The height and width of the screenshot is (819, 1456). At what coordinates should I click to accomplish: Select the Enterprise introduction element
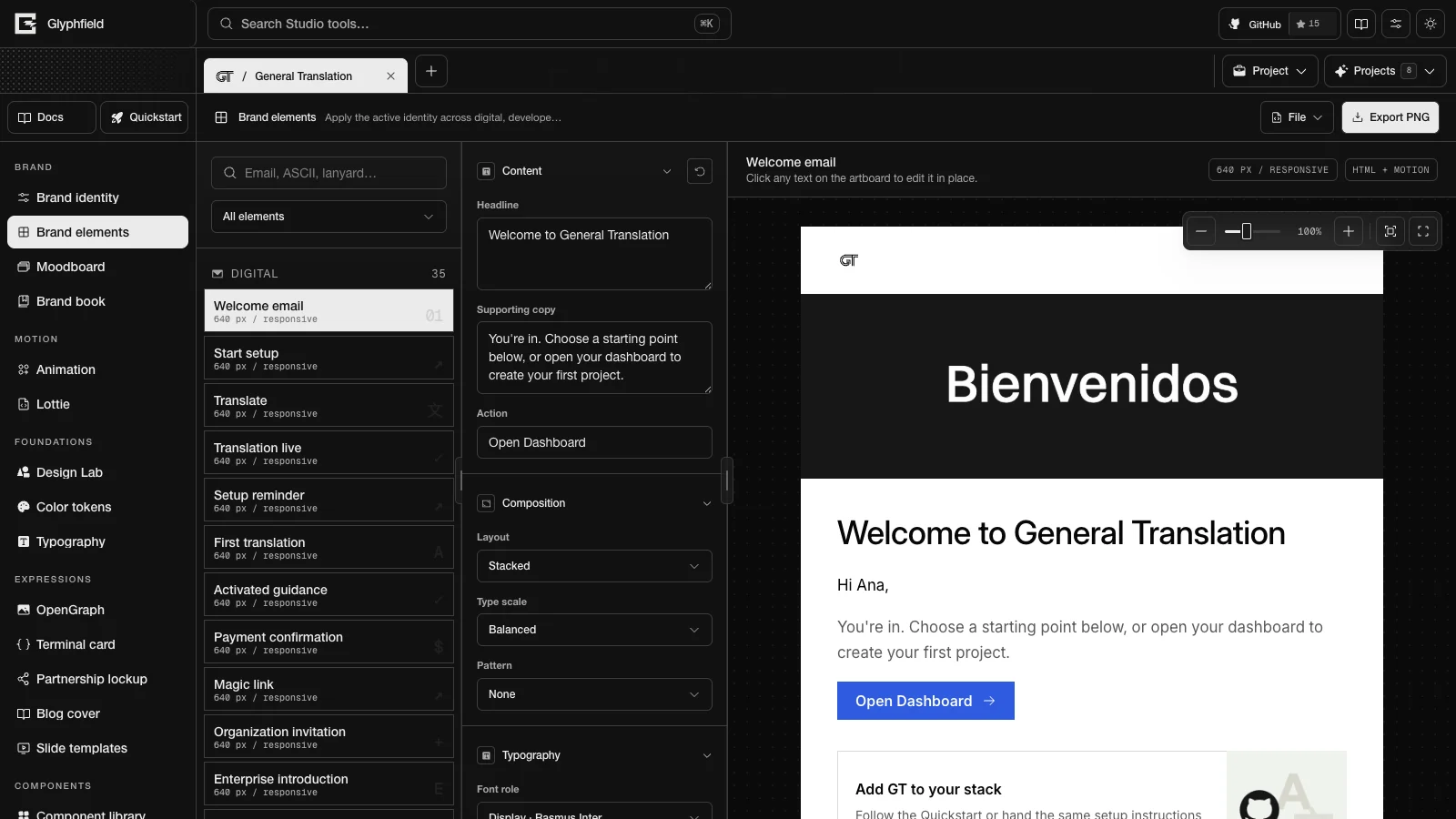[329, 784]
